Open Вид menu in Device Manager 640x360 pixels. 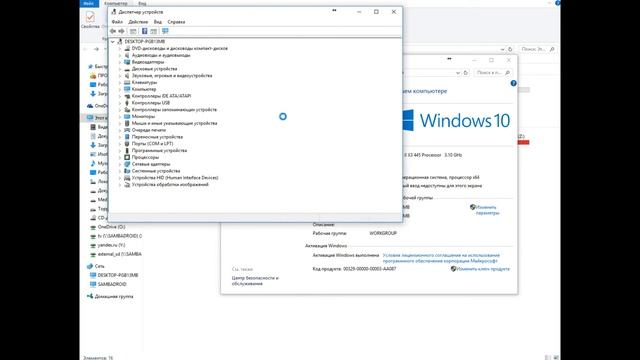click(158, 22)
